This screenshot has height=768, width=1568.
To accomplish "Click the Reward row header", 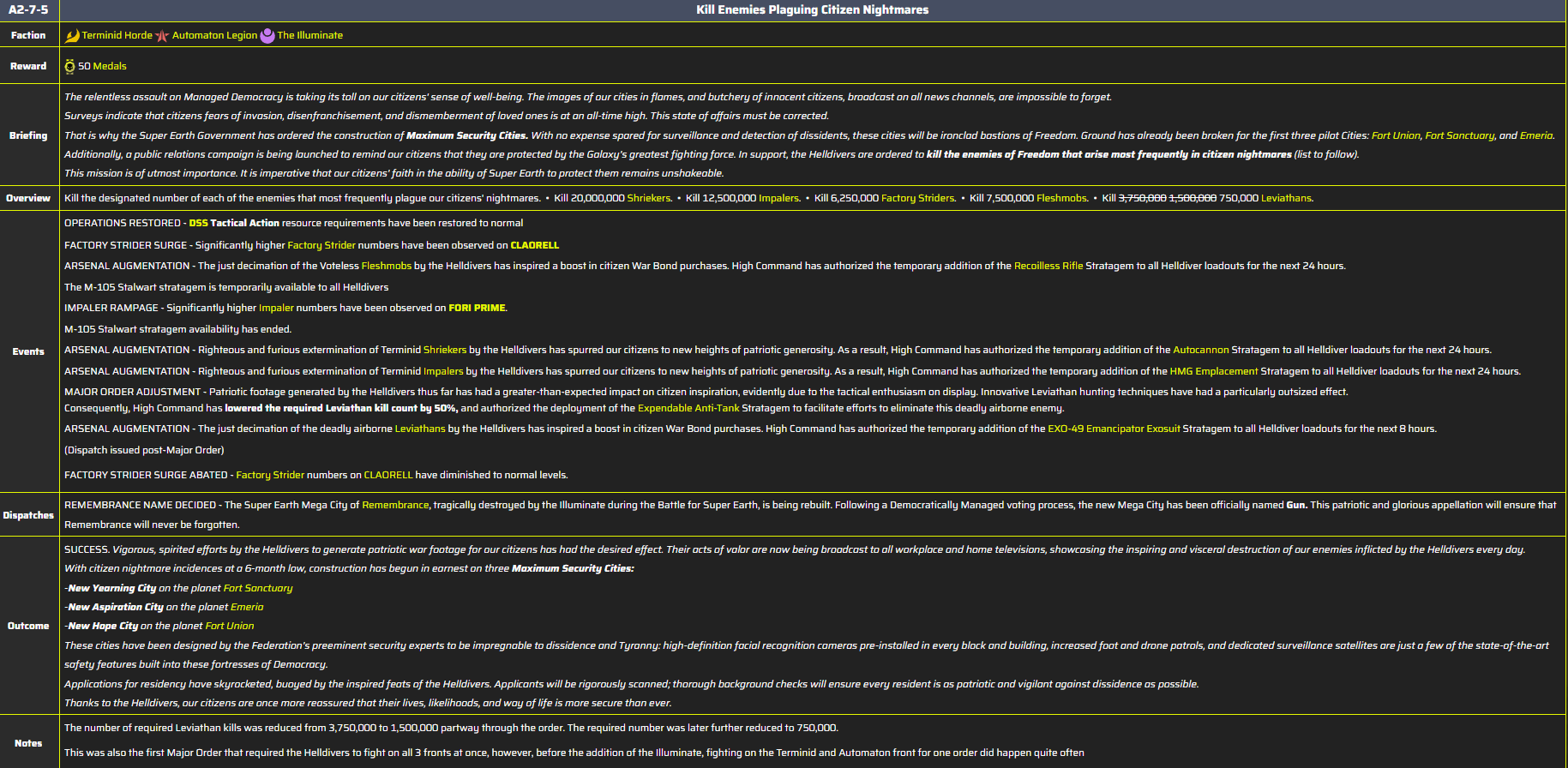I will (29, 66).
